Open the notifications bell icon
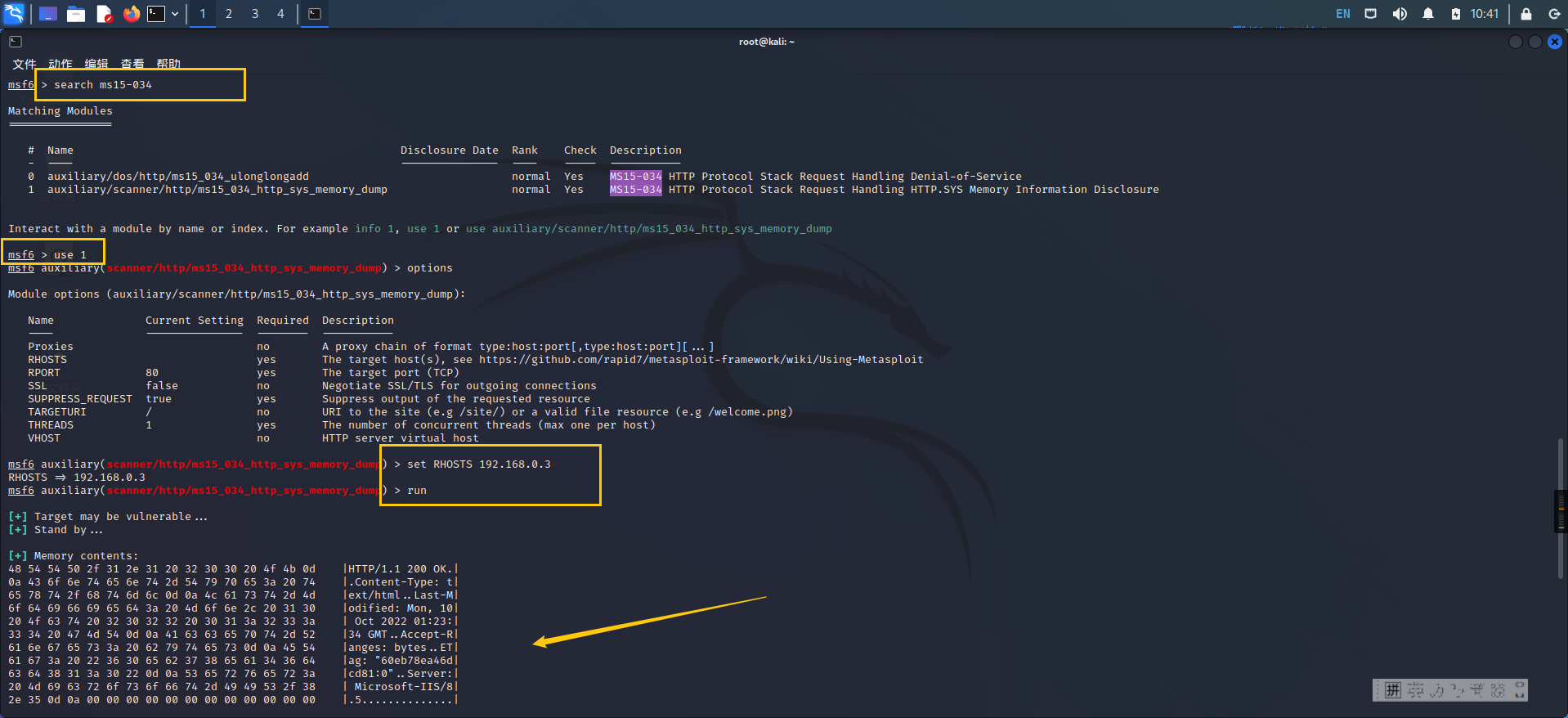 1428,14
